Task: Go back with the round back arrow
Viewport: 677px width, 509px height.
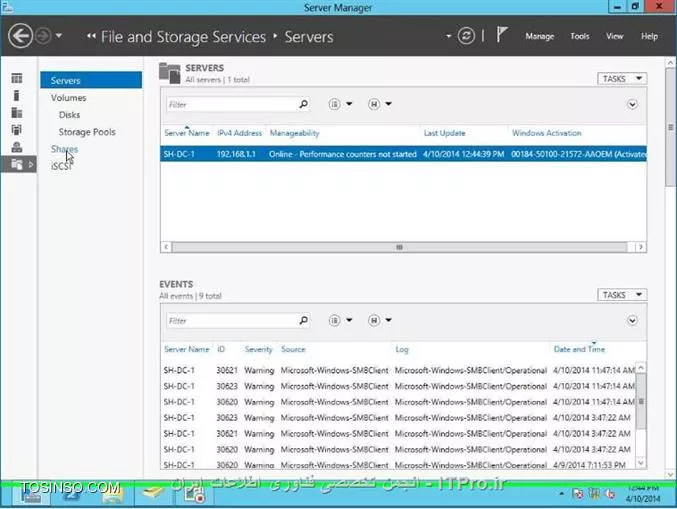Action: (x=20, y=36)
